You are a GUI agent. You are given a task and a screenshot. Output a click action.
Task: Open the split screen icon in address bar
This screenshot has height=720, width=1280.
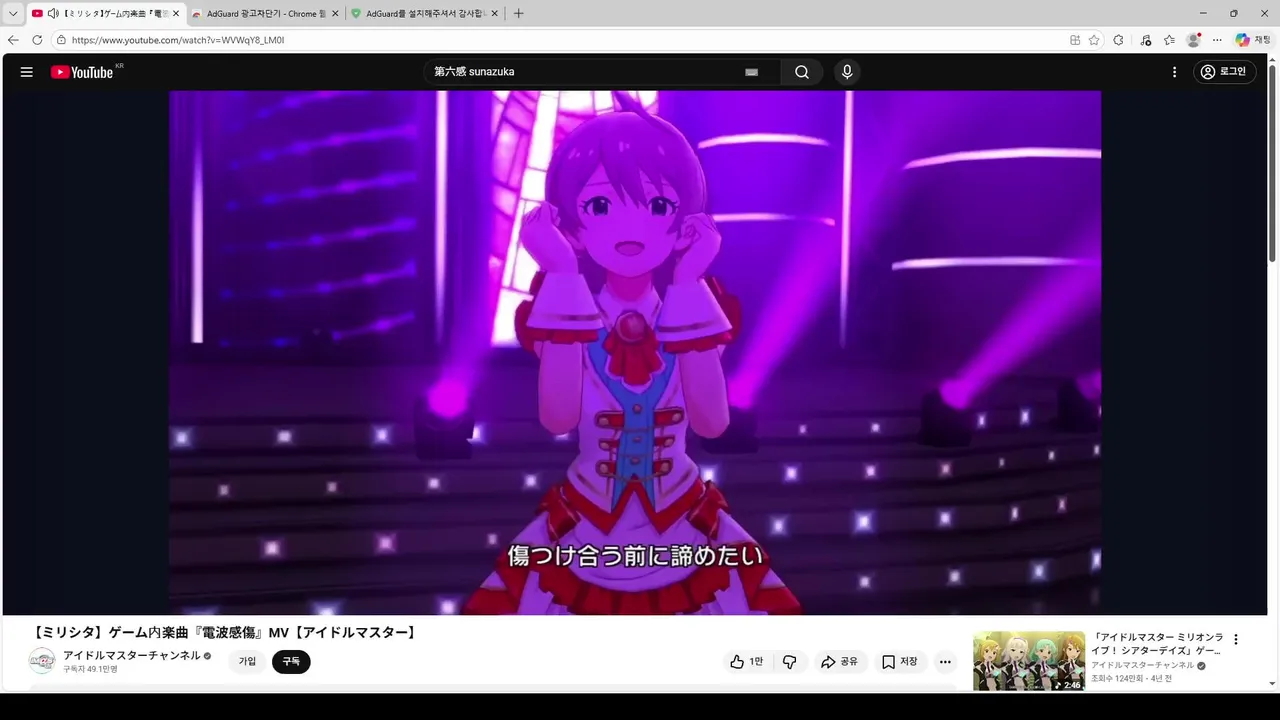1075,40
